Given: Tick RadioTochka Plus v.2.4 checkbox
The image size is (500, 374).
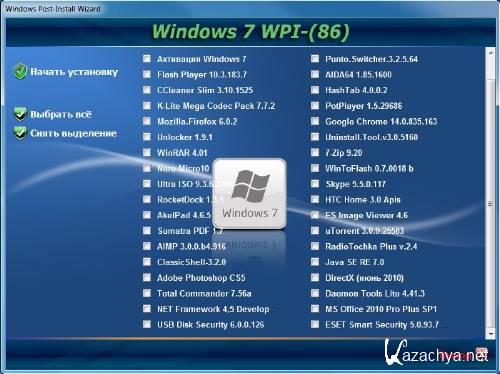Looking at the screenshot, I should (315, 246).
